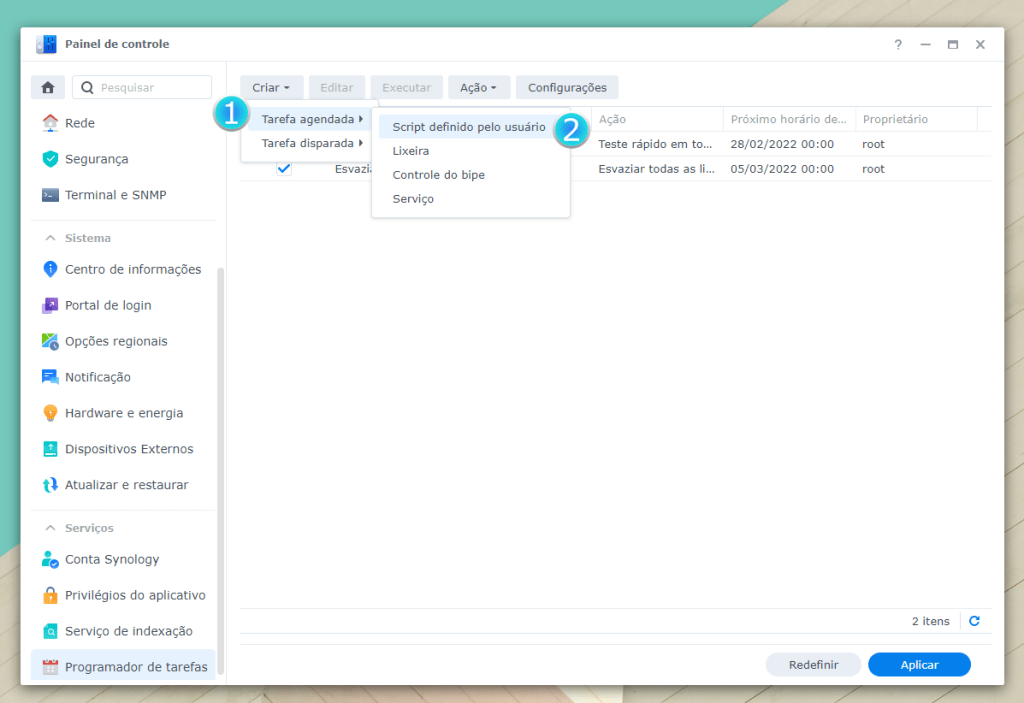Open Rede network icon in sidebar
1024x703 pixels.
coord(50,123)
